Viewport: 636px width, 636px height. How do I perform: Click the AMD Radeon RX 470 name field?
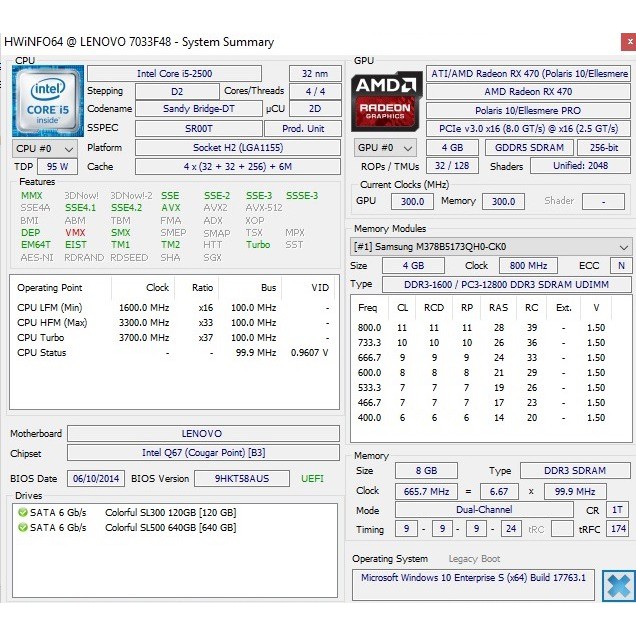click(x=528, y=92)
